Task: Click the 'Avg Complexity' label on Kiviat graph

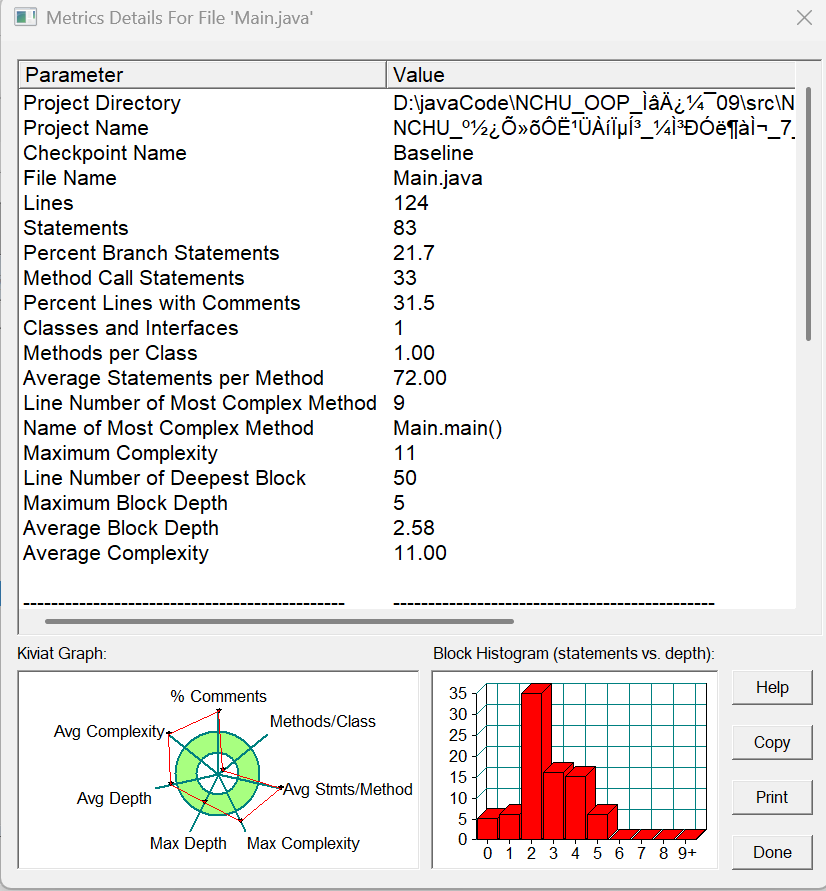Action: click(109, 731)
